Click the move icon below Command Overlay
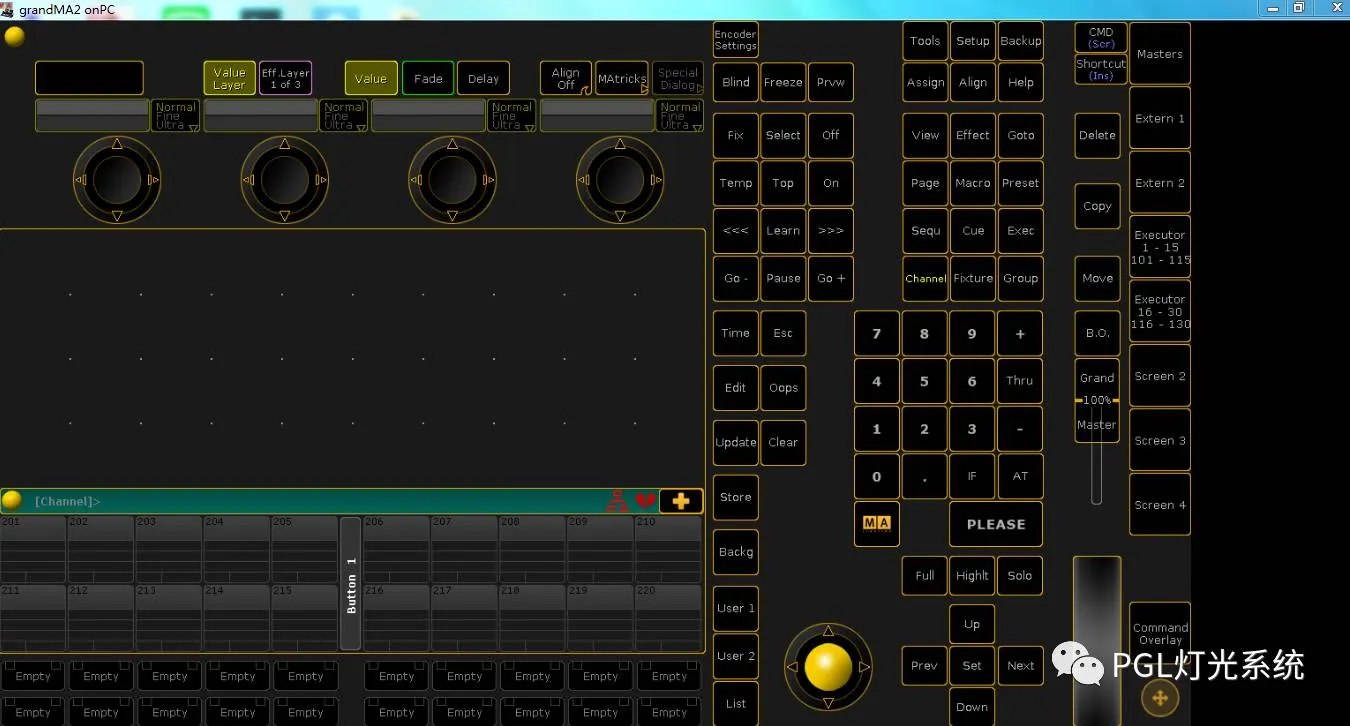This screenshot has width=1350, height=726. (x=1160, y=697)
